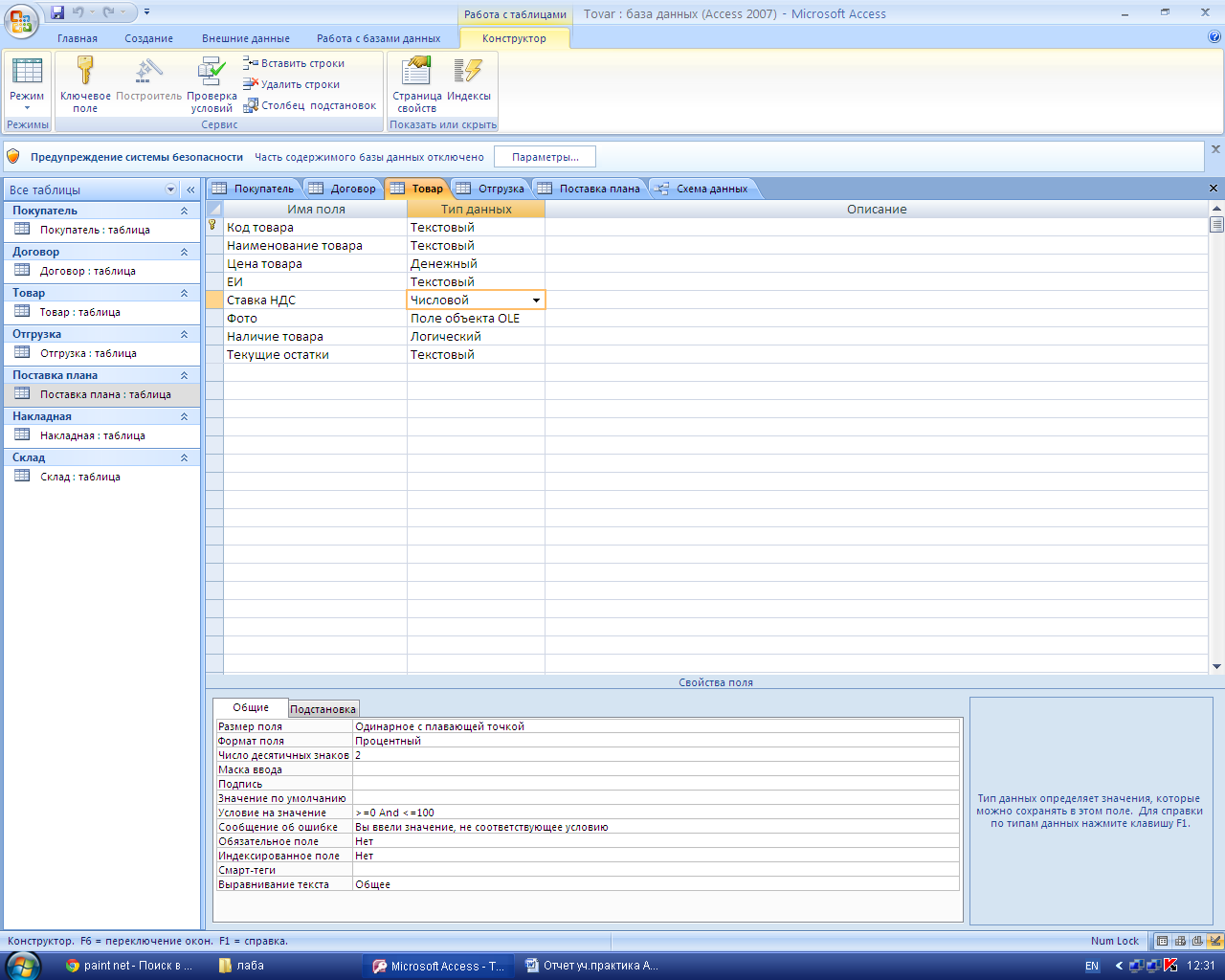Switch to Отгрузка document tab
The height and width of the screenshot is (980, 1225).
pos(491,189)
